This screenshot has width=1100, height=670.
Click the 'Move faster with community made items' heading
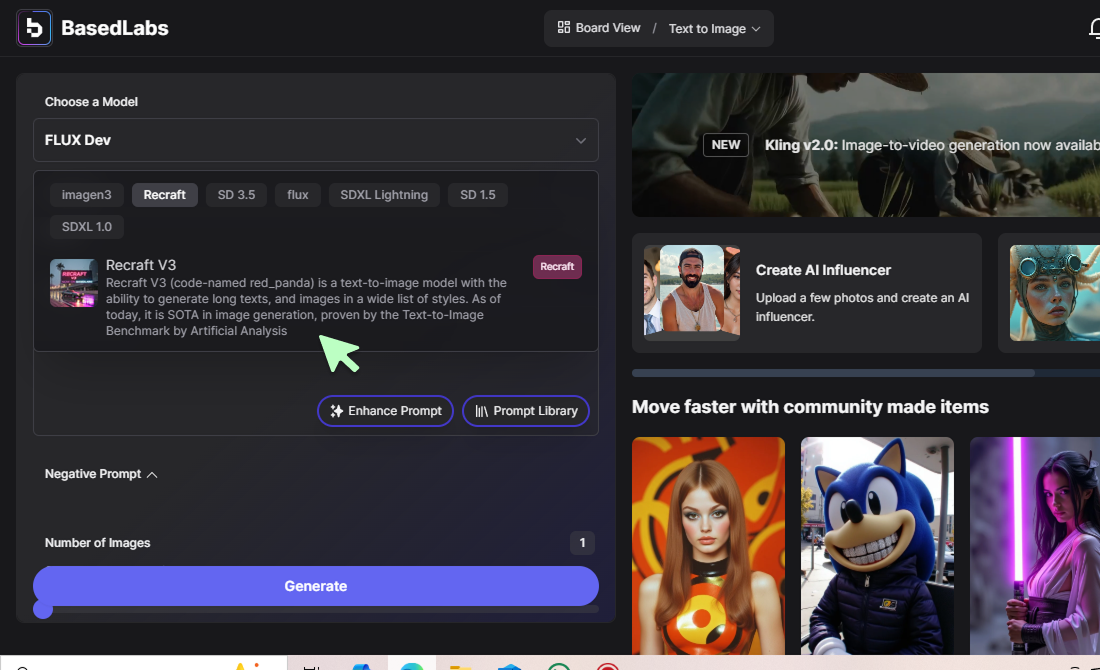(x=810, y=407)
